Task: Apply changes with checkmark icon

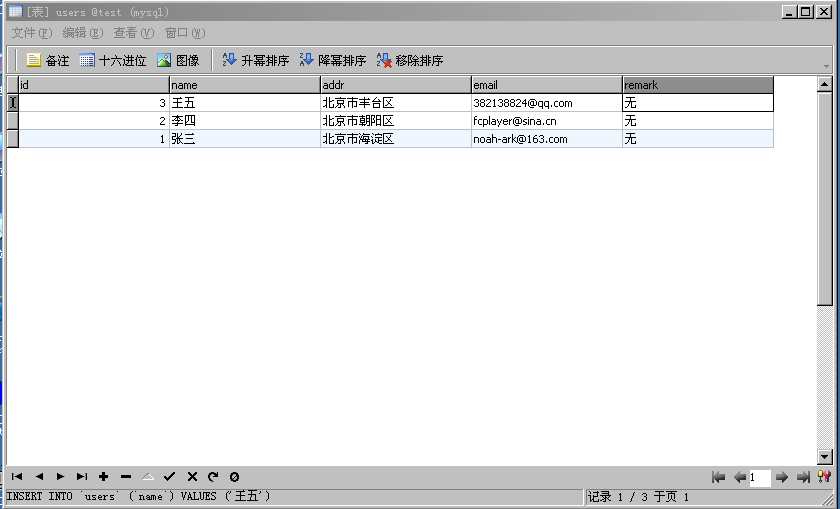Action: (x=170, y=476)
